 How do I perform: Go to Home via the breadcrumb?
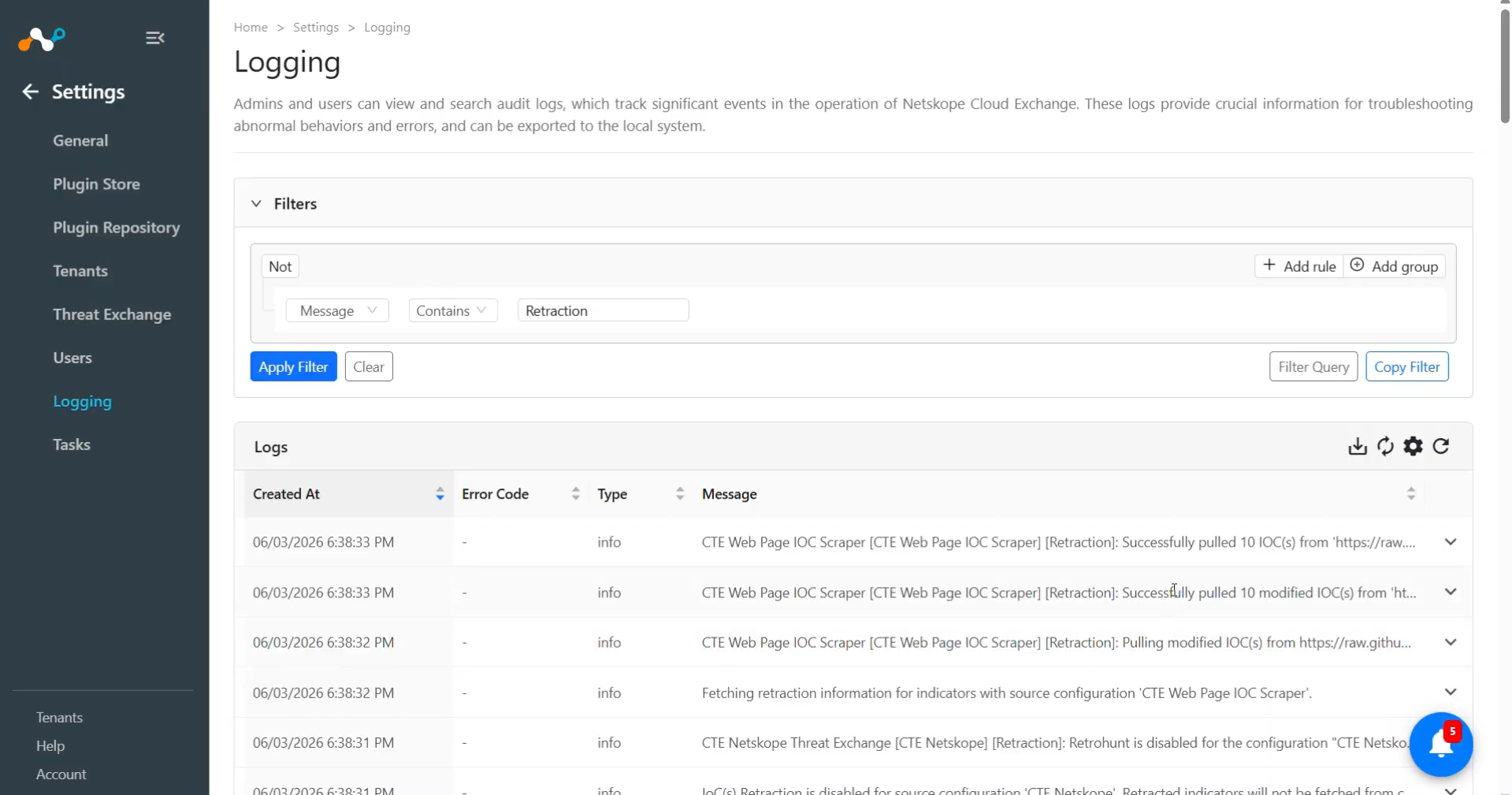(x=251, y=27)
